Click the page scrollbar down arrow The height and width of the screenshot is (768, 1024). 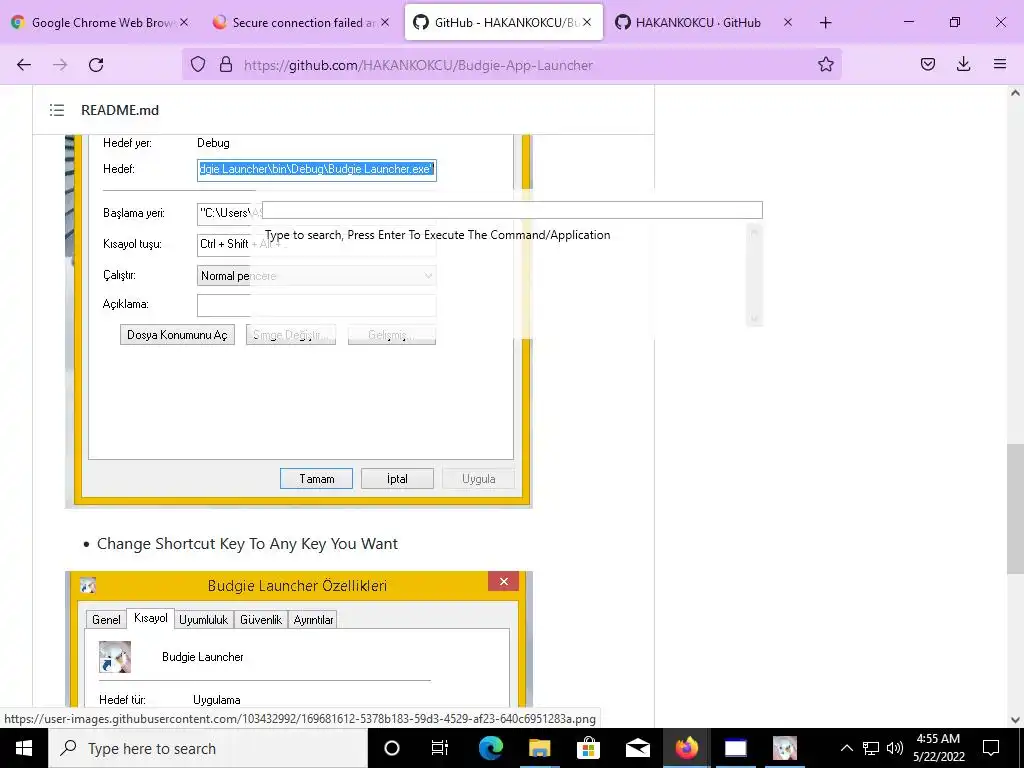click(x=1015, y=720)
